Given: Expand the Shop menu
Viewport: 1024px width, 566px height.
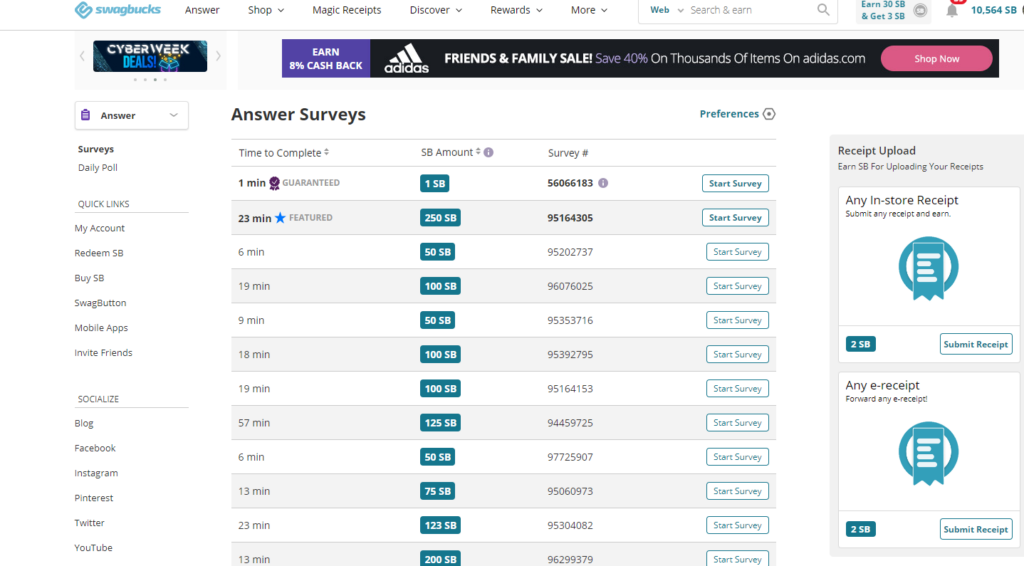Looking at the screenshot, I should (266, 10).
